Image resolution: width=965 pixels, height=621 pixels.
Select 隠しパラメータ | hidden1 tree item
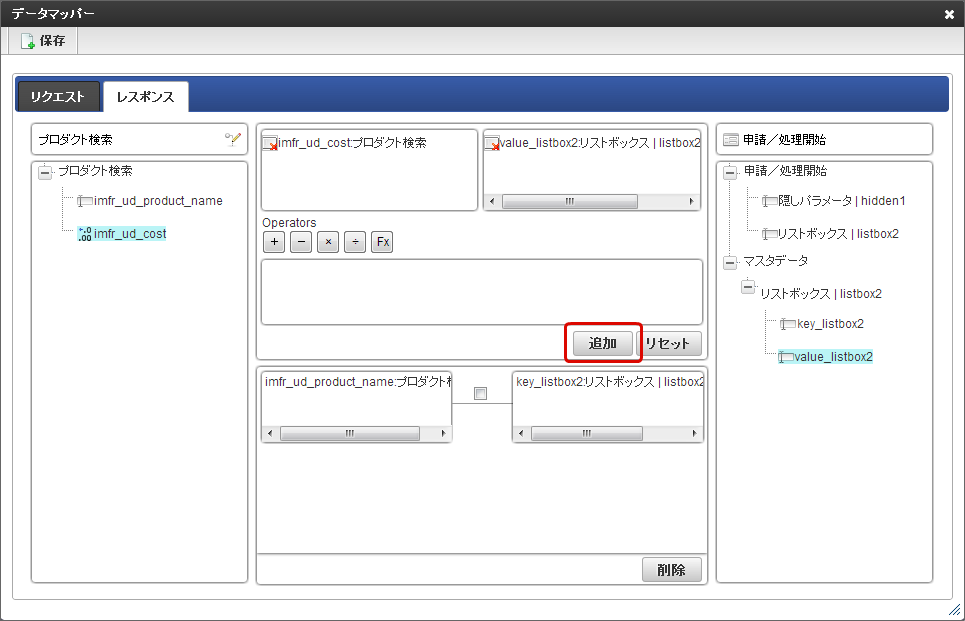click(841, 201)
